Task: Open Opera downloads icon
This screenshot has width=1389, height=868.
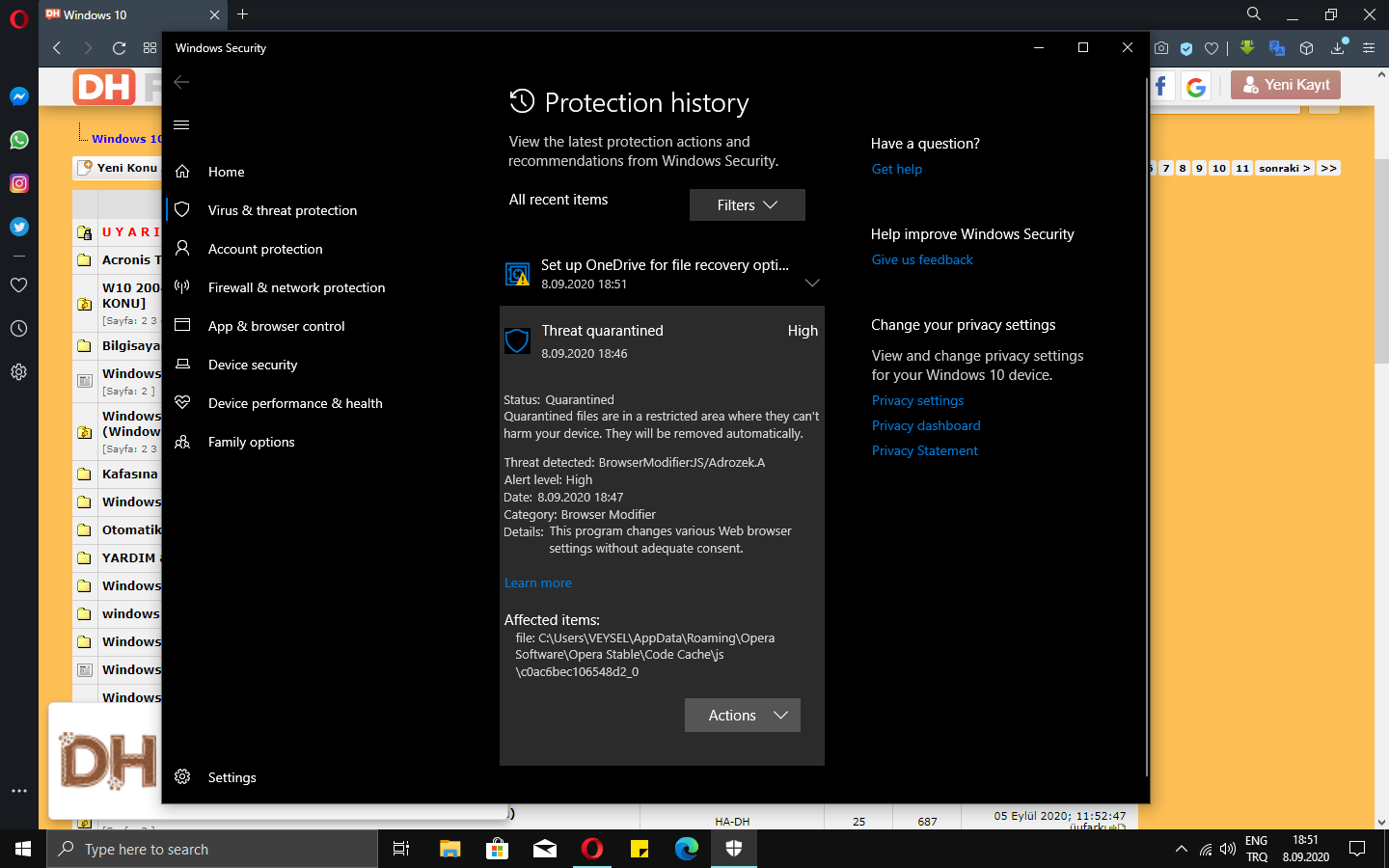Action: 1338,48
